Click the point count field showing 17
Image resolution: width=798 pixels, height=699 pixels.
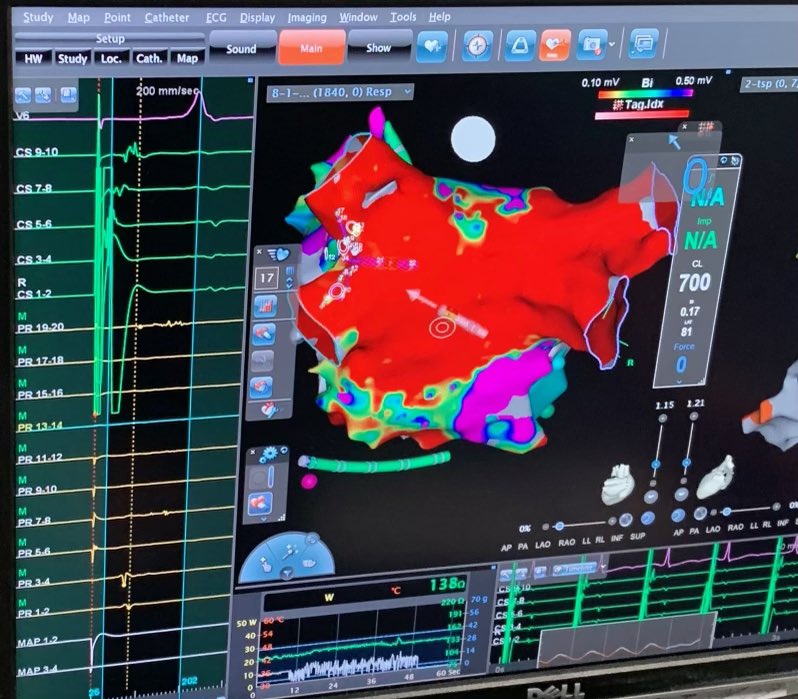click(267, 278)
